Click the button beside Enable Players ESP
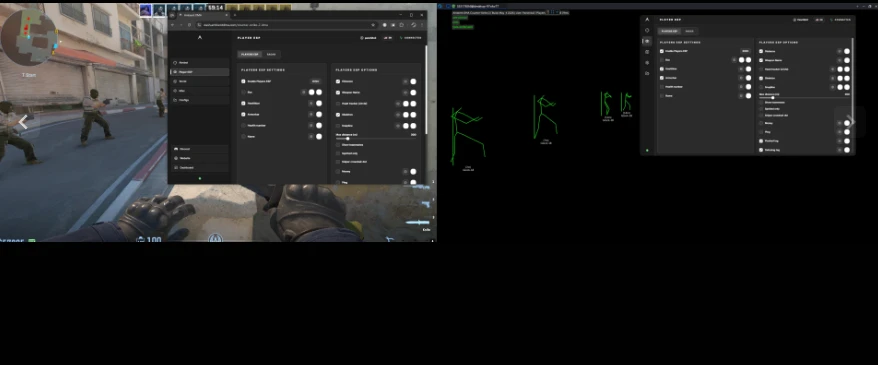The height and width of the screenshot is (365, 878). (x=315, y=81)
